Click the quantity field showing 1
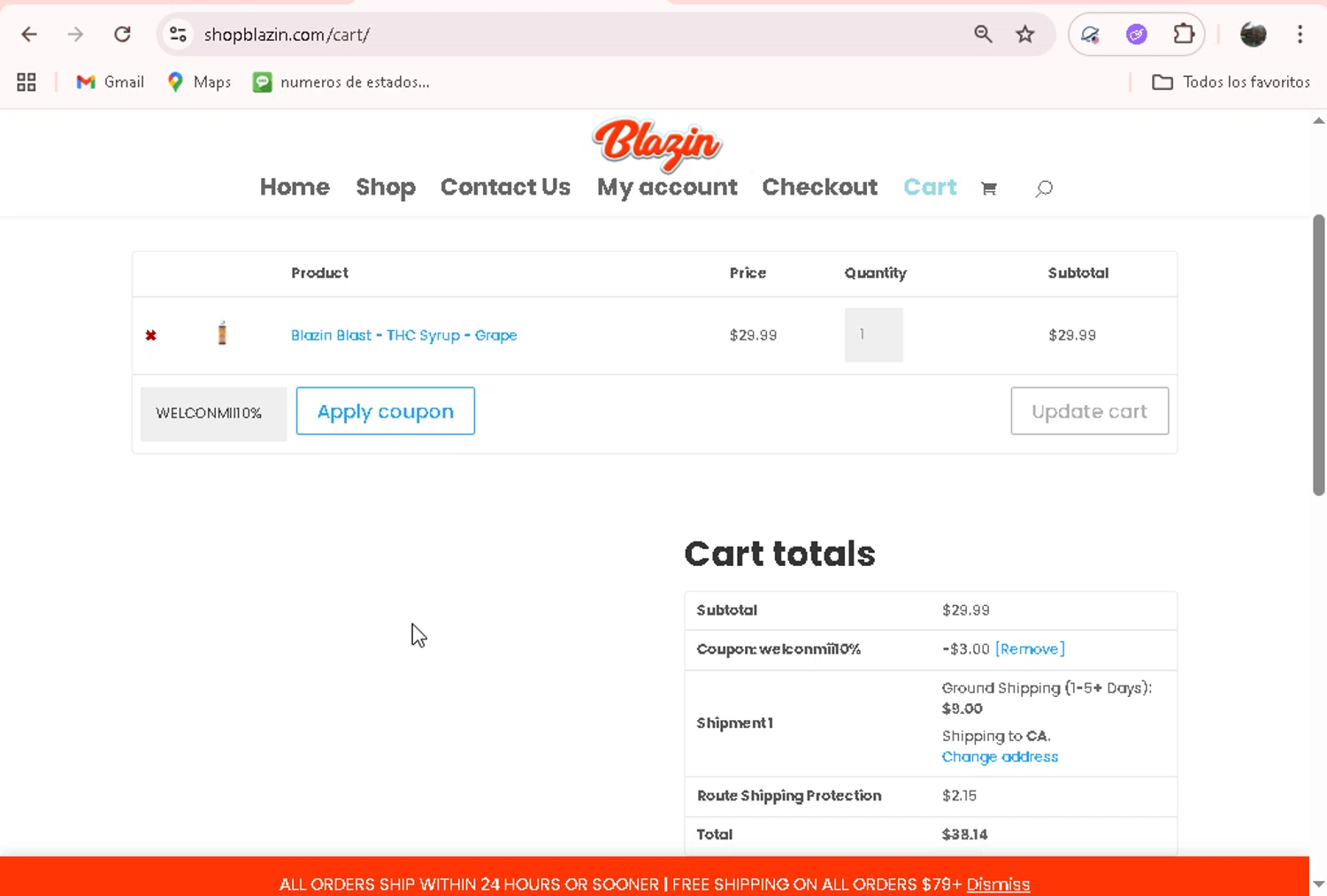Viewport: 1327px width, 896px height. [x=874, y=334]
